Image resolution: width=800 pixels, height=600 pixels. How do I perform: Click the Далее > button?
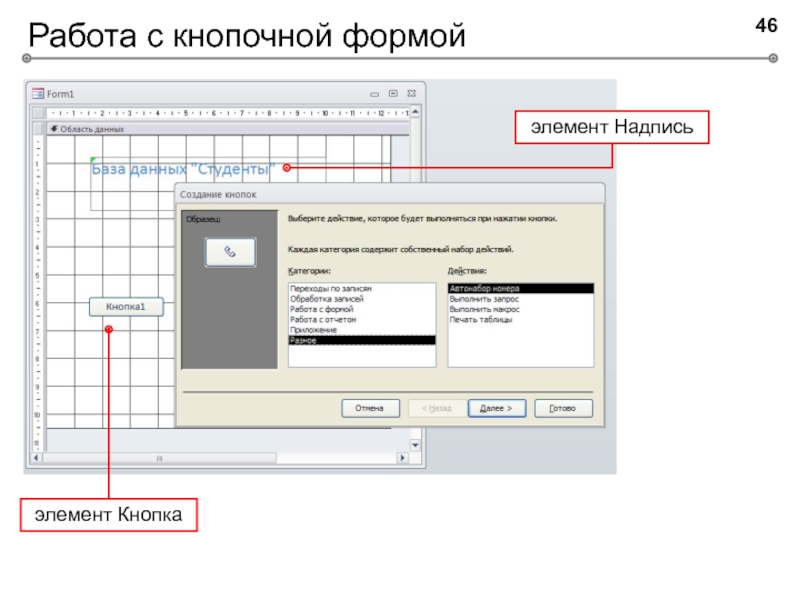(x=496, y=408)
